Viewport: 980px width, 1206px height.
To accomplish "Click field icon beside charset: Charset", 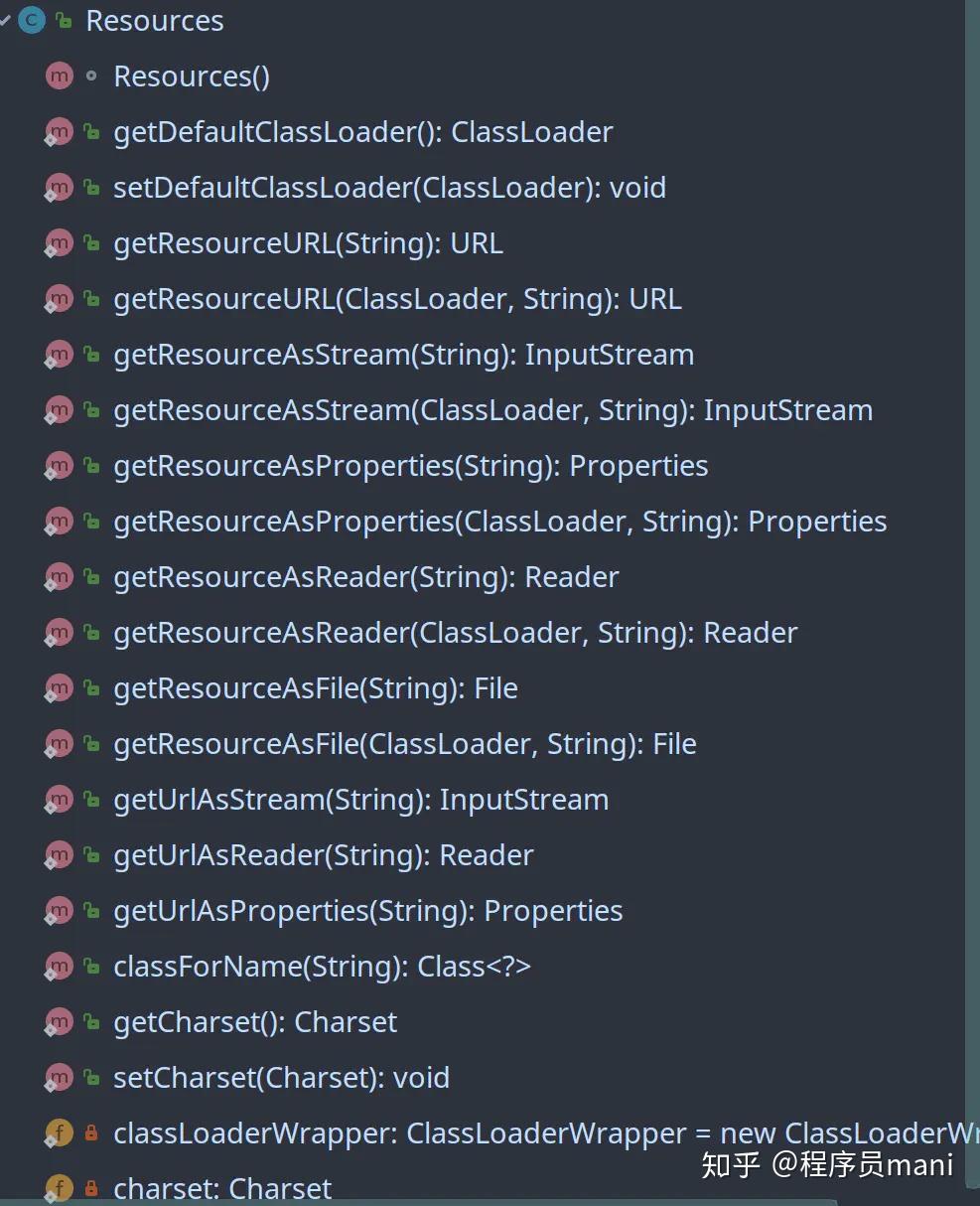I will click(60, 1188).
